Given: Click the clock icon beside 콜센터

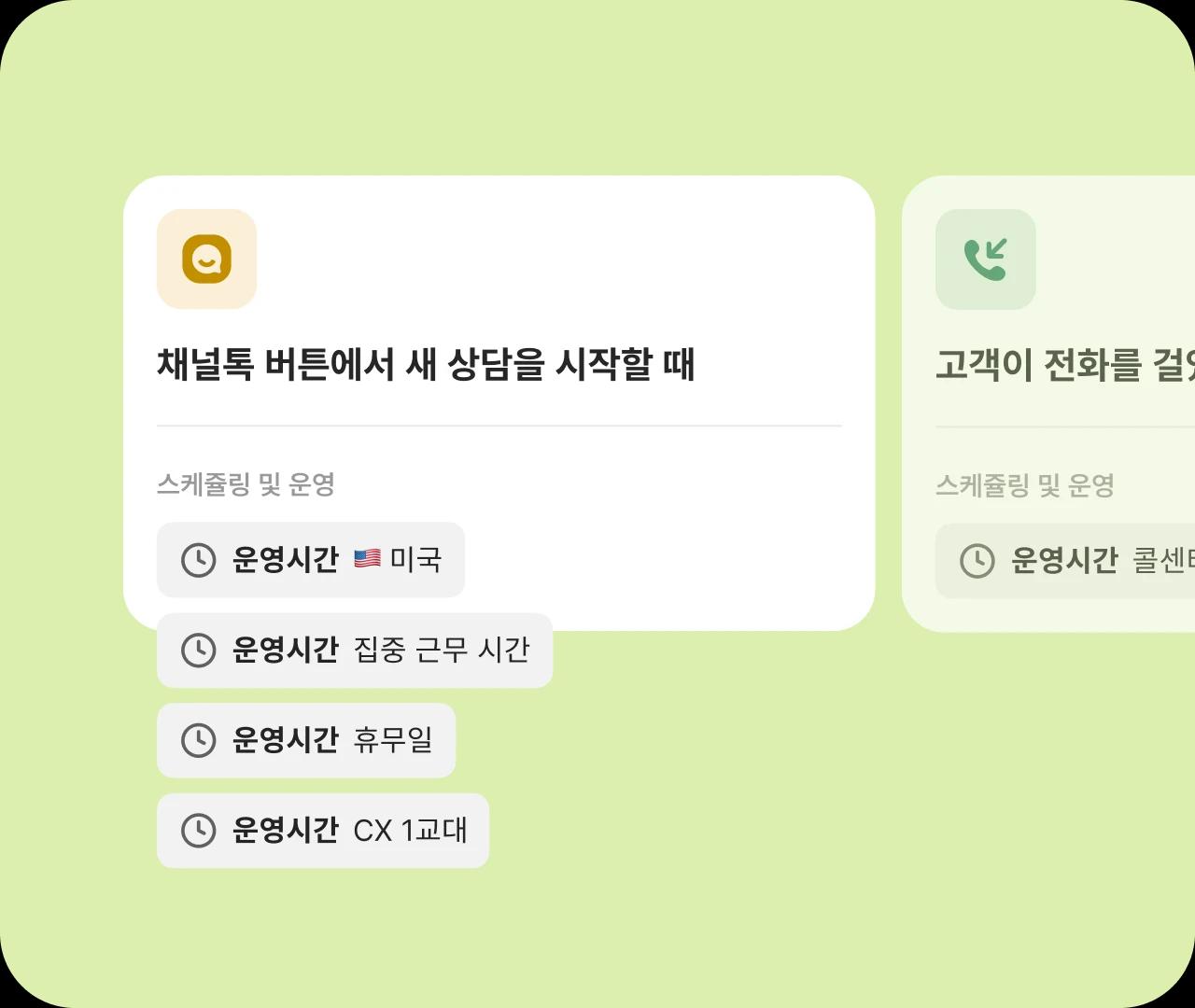Looking at the screenshot, I should coord(977,561).
